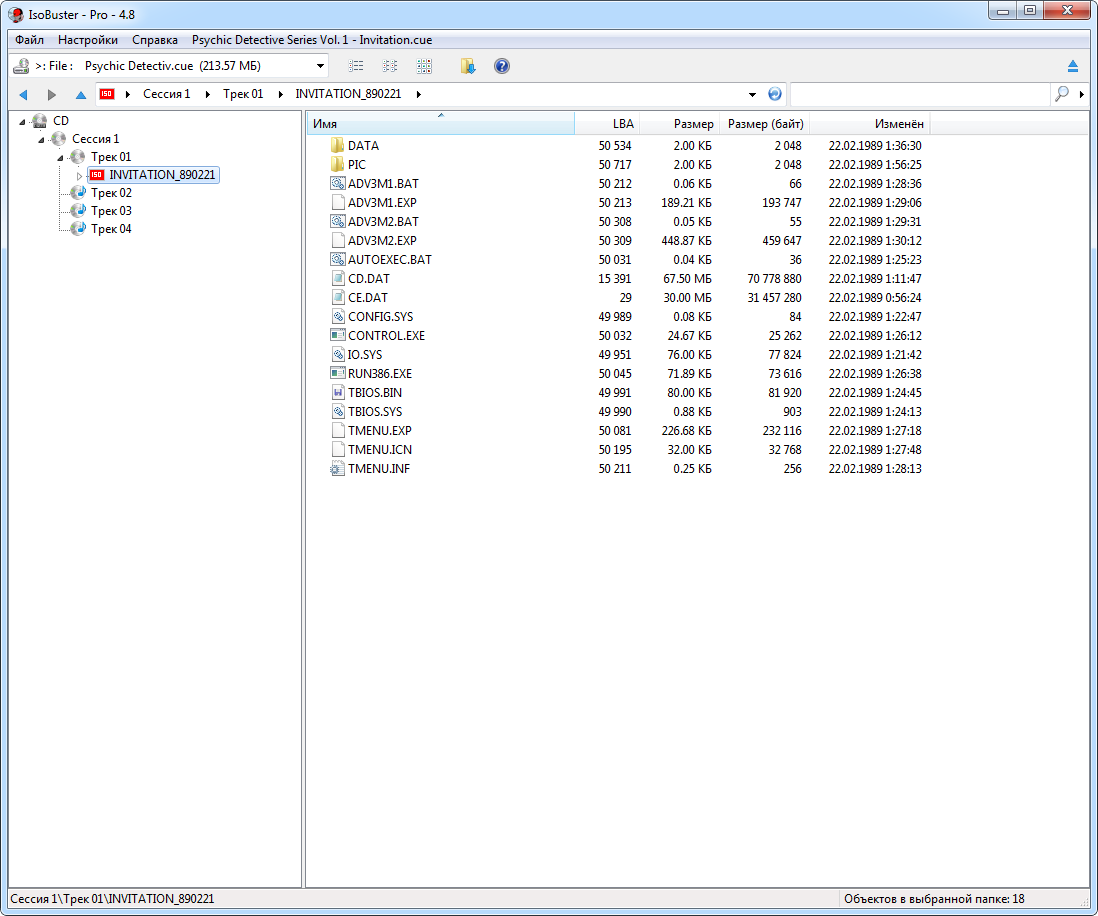Image resolution: width=1098 pixels, height=916 pixels.
Task: Collapse the Трек 01 tree node
Action: pos(60,158)
